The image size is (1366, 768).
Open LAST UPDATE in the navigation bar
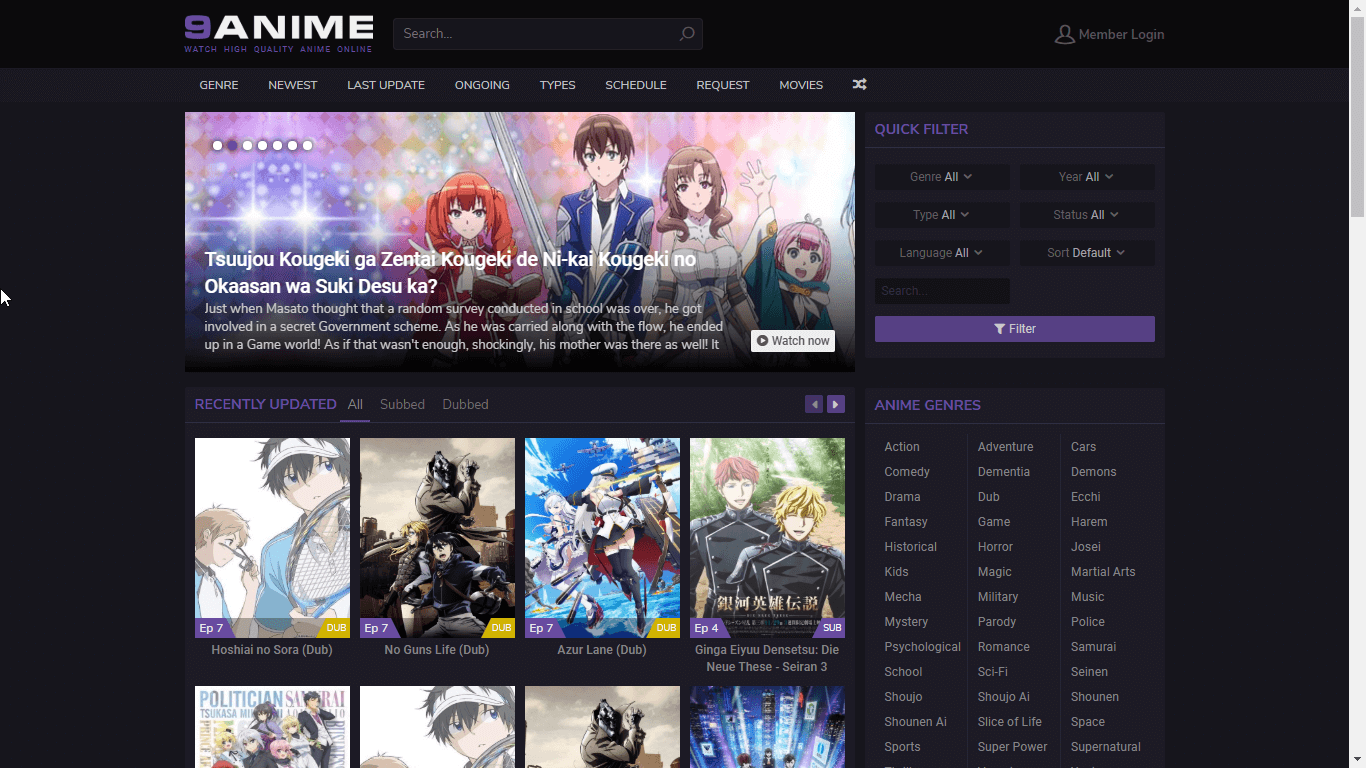coord(386,85)
